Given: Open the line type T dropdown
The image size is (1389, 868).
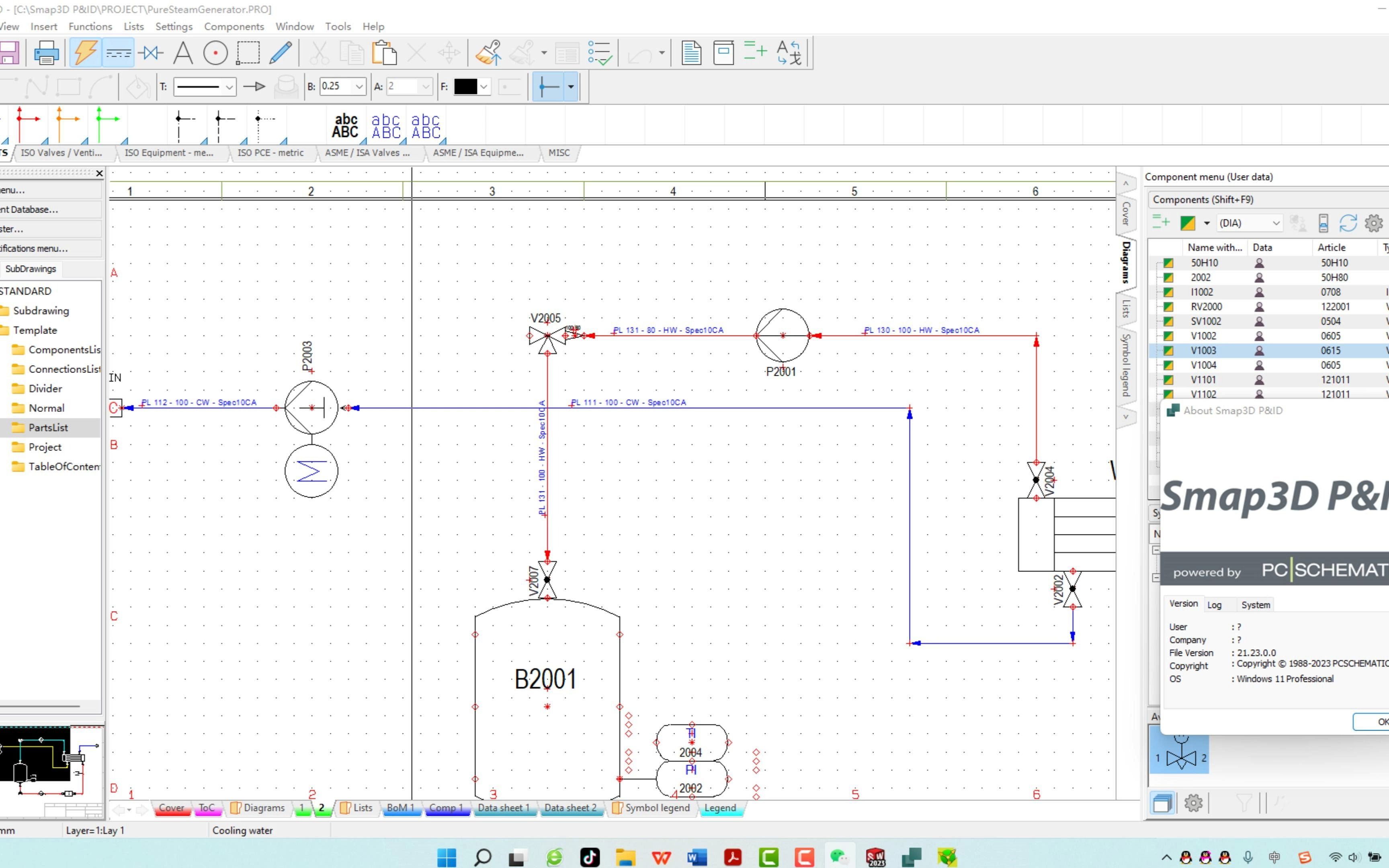Looking at the screenshot, I should pos(229,87).
